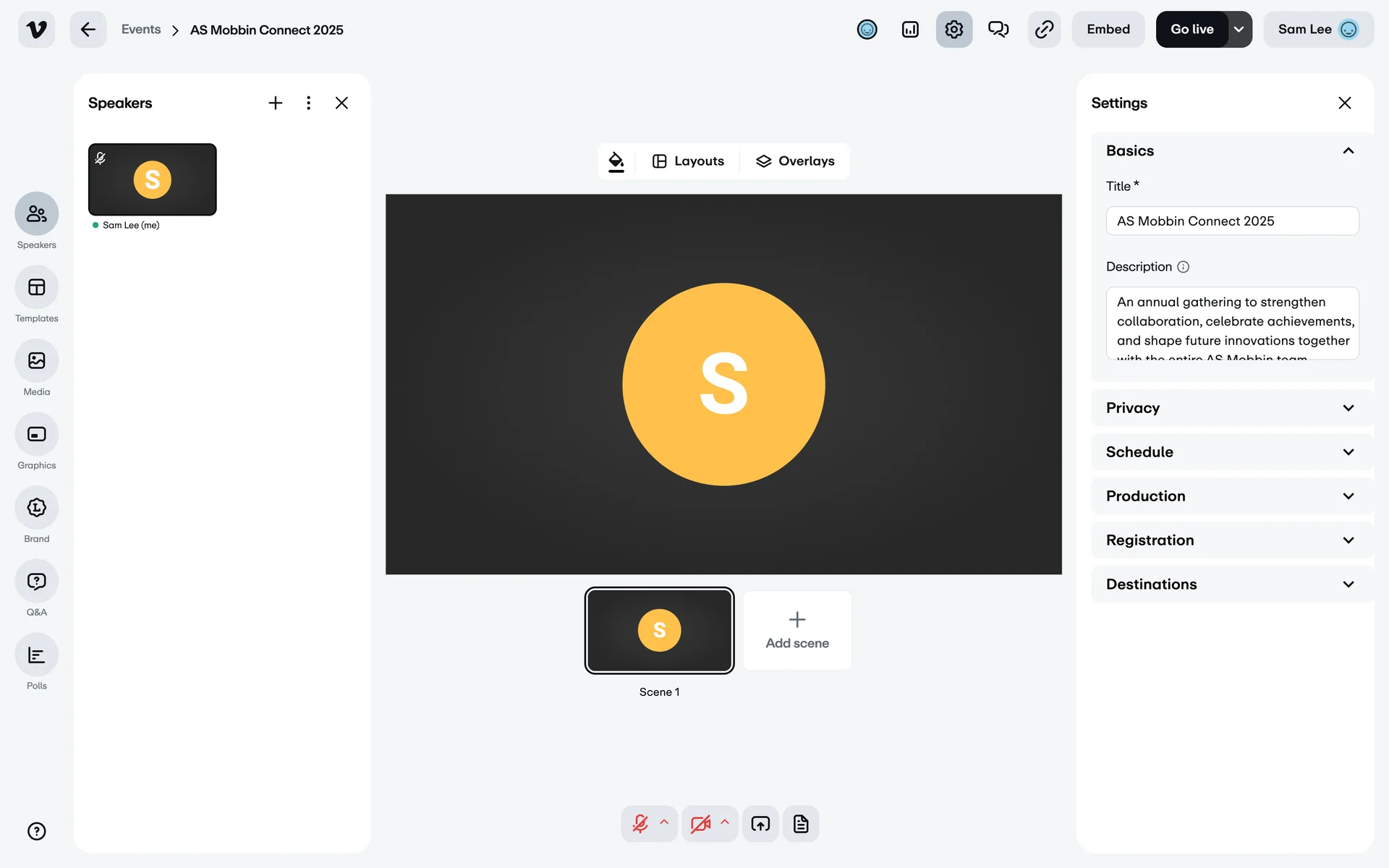
Task: Unmute the microphone in bottom toolbar
Action: tap(640, 824)
